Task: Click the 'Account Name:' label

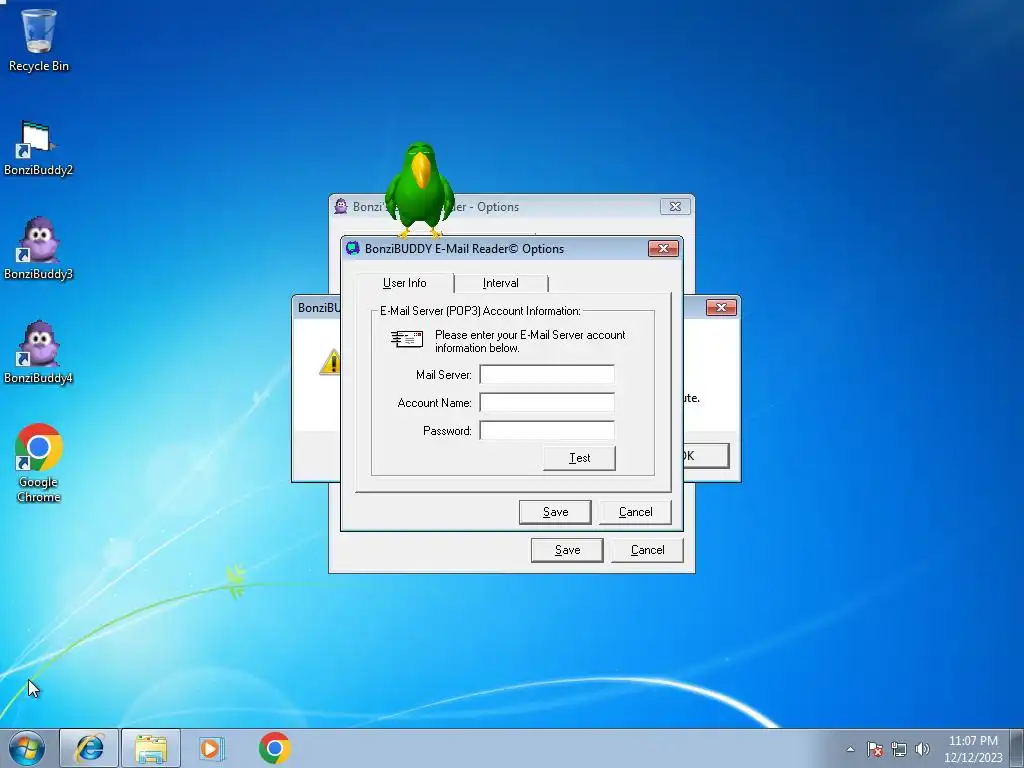Action: (x=434, y=403)
